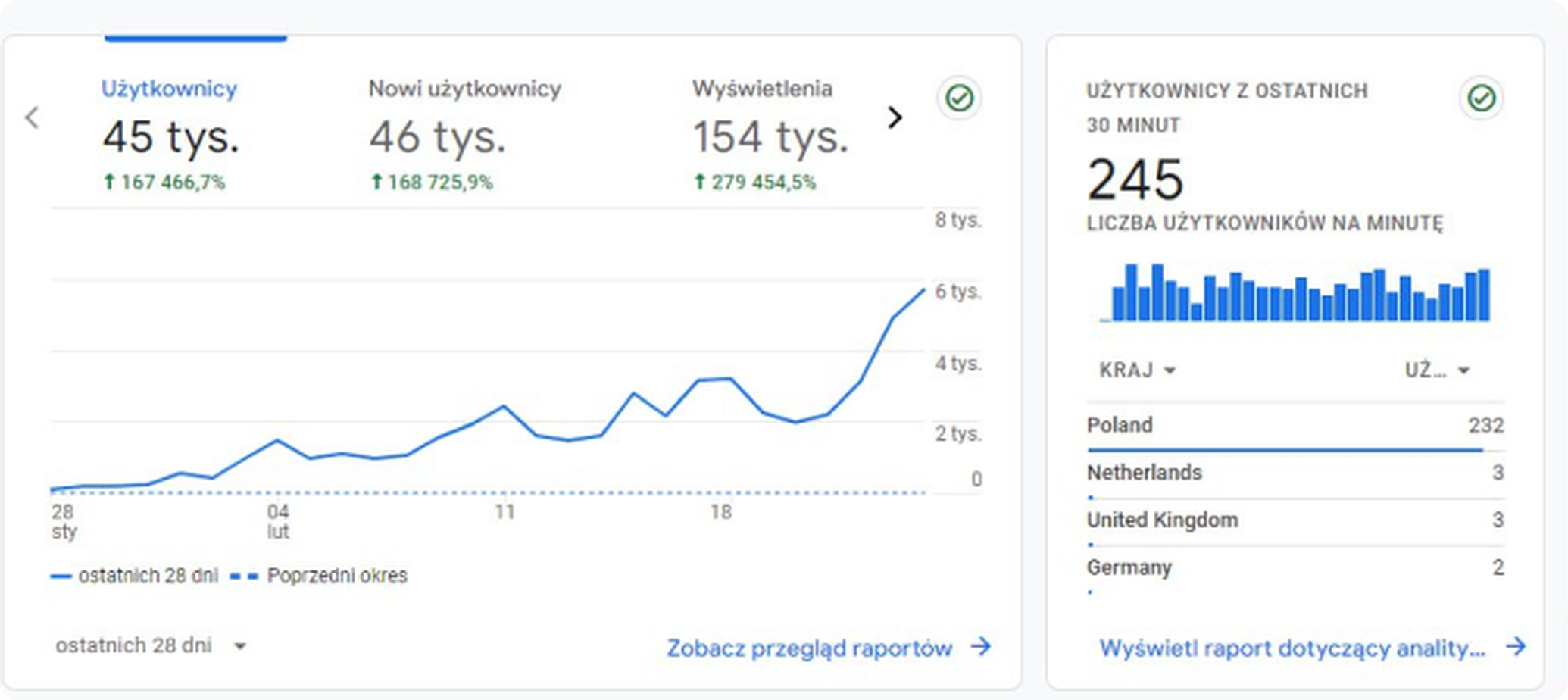The width and height of the screenshot is (1568, 700).
Task: Click the users-per-minute bar chart
Action: tap(1295, 293)
